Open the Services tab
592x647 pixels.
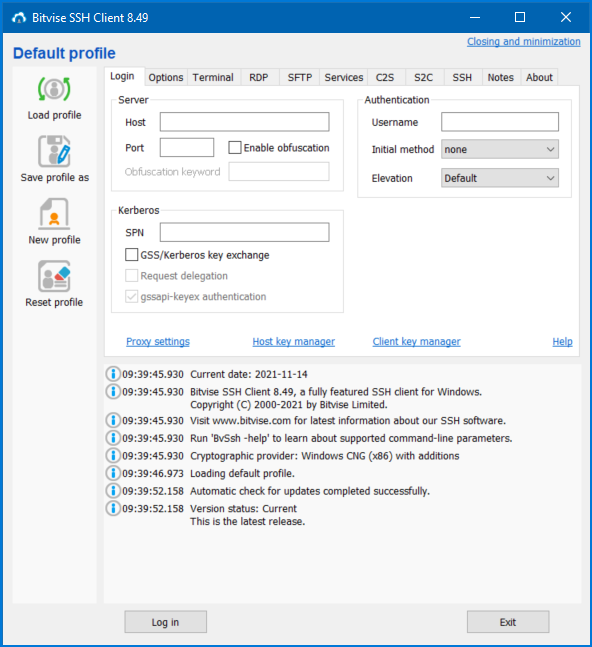344,77
